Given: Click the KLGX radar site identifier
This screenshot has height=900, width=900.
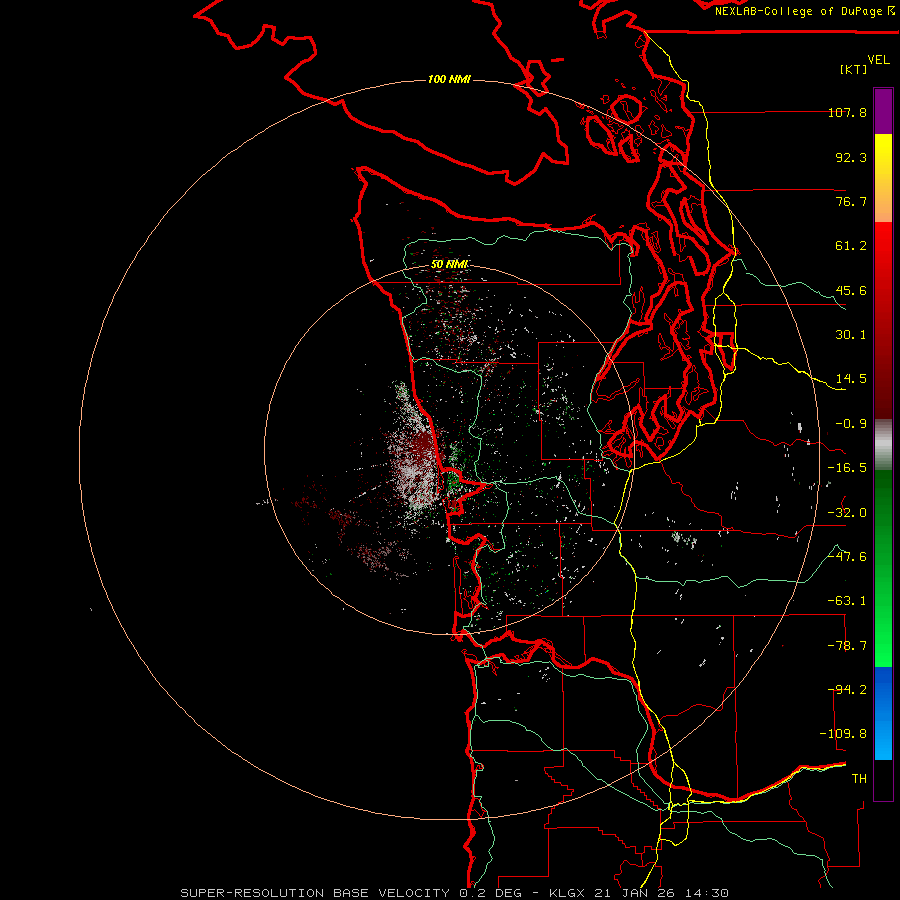Looking at the screenshot, I should coord(567,893).
